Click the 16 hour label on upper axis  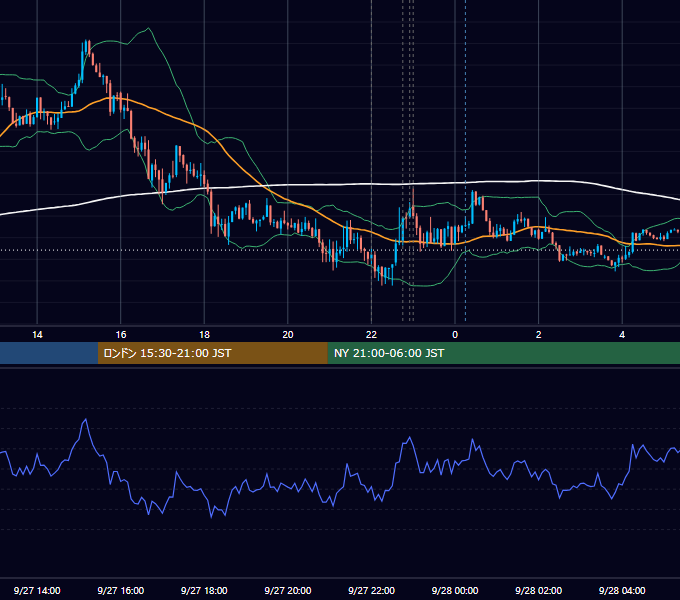(121, 335)
